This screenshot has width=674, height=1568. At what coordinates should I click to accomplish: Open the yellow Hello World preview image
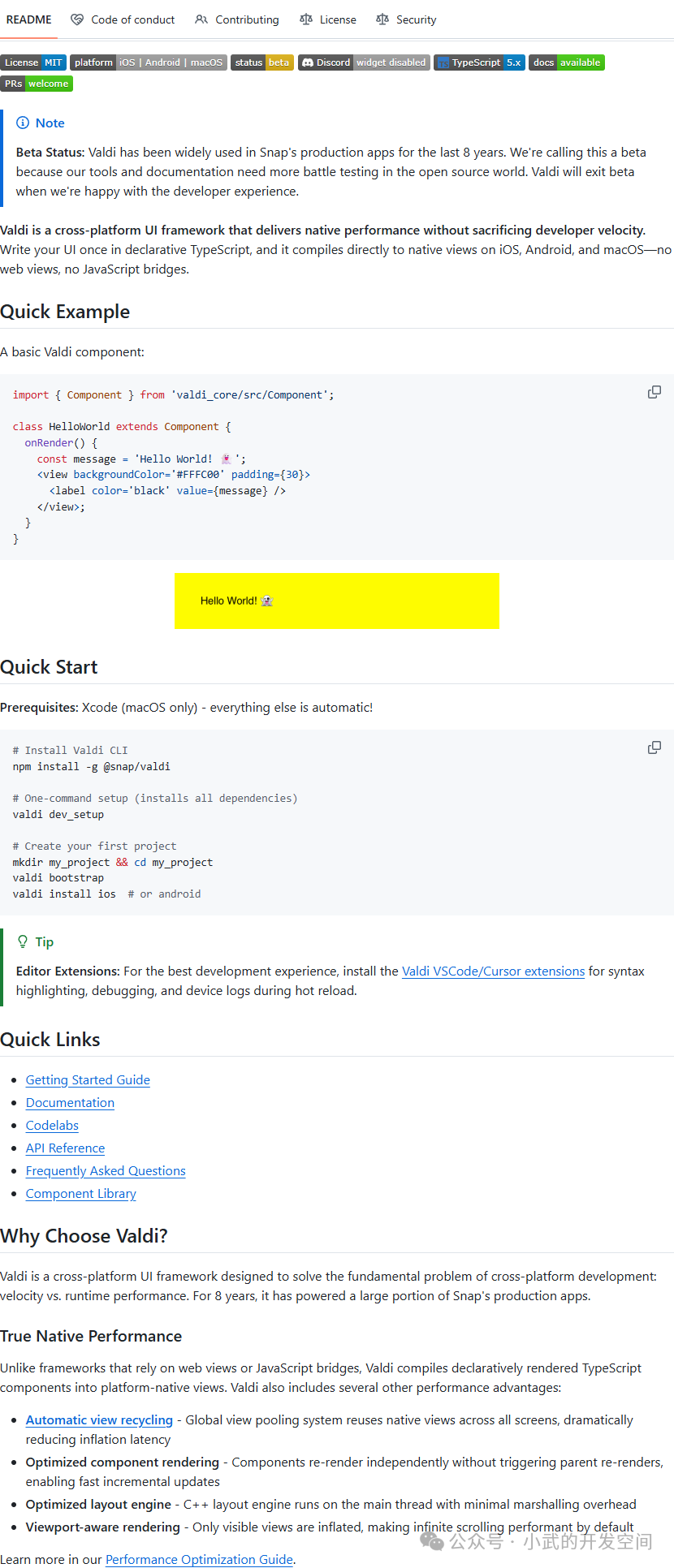pos(337,601)
